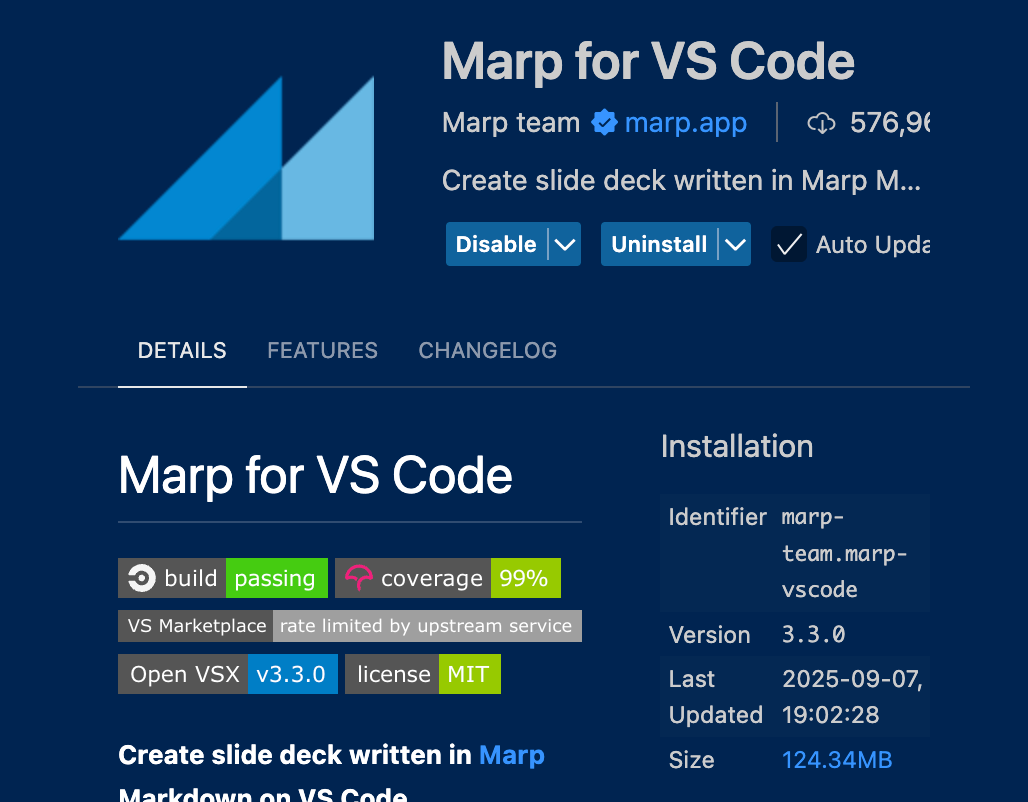Click the download count cloud icon
Viewport: 1028px width, 802px height.
[x=821, y=123]
